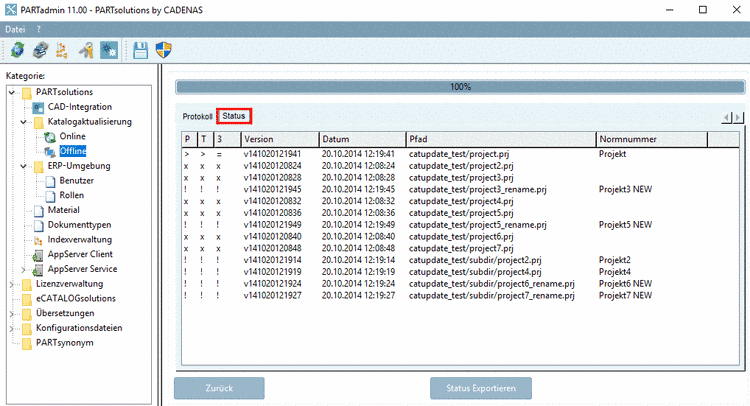Expand the Übersetzungen node
This screenshot has height=406, width=750.
click(12, 314)
